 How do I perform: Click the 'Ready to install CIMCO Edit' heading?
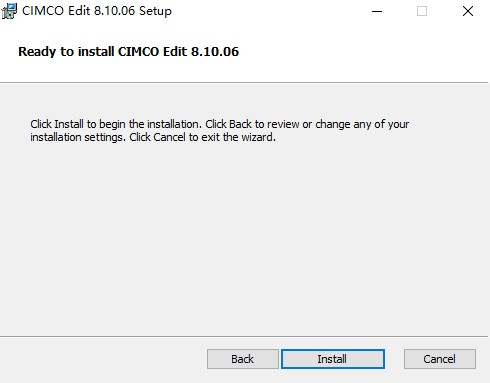pyautogui.click(x=128, y=52)
